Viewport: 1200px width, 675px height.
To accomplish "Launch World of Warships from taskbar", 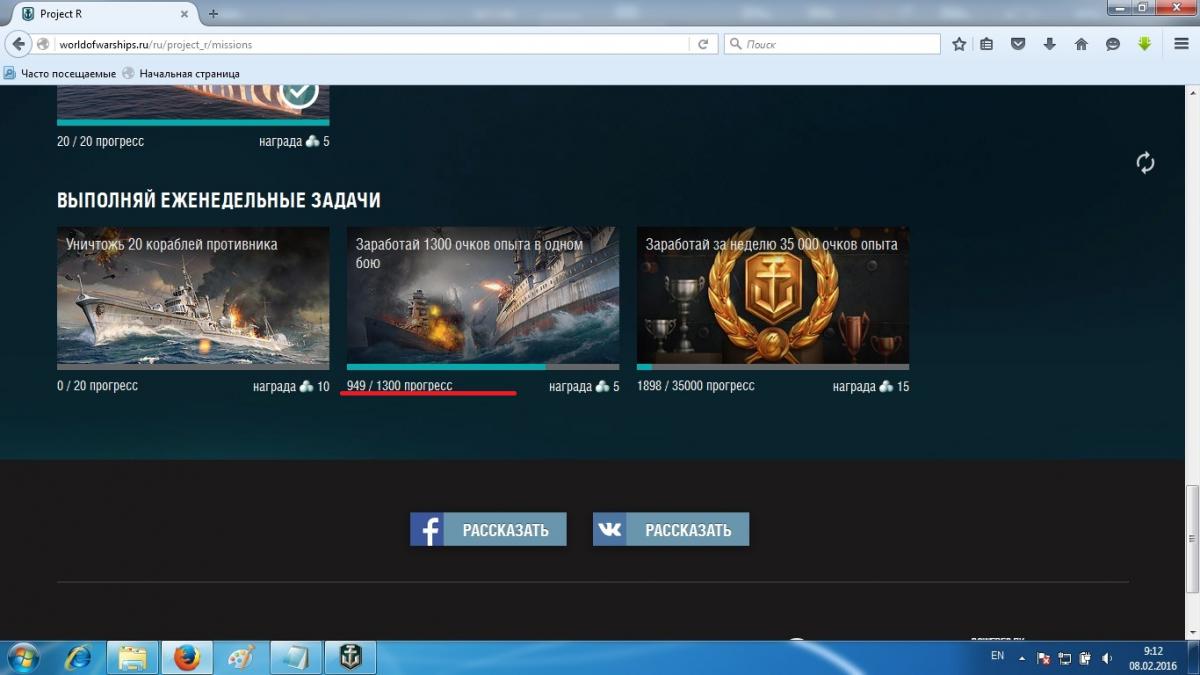I will coord(351,657).
